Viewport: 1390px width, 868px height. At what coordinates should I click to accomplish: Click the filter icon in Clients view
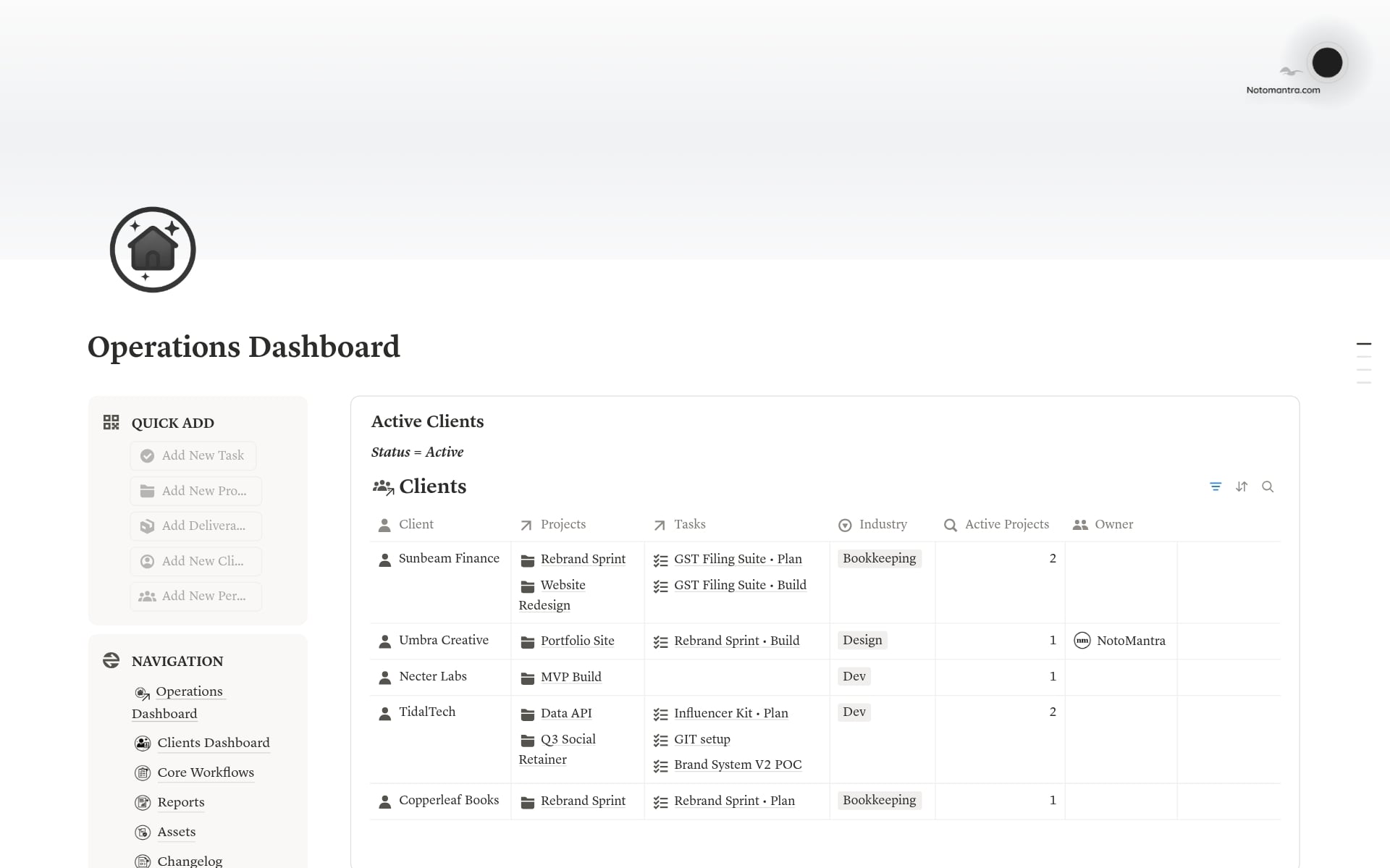click(1216, 486)
